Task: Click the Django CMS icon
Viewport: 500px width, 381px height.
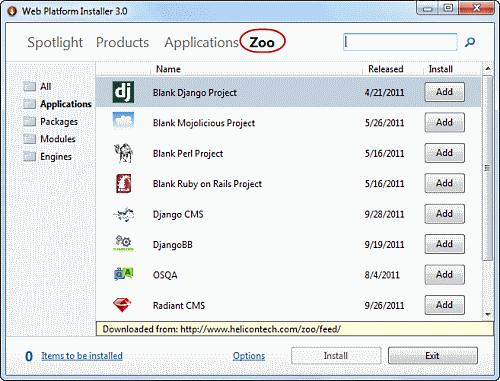Action: point(123,214)
